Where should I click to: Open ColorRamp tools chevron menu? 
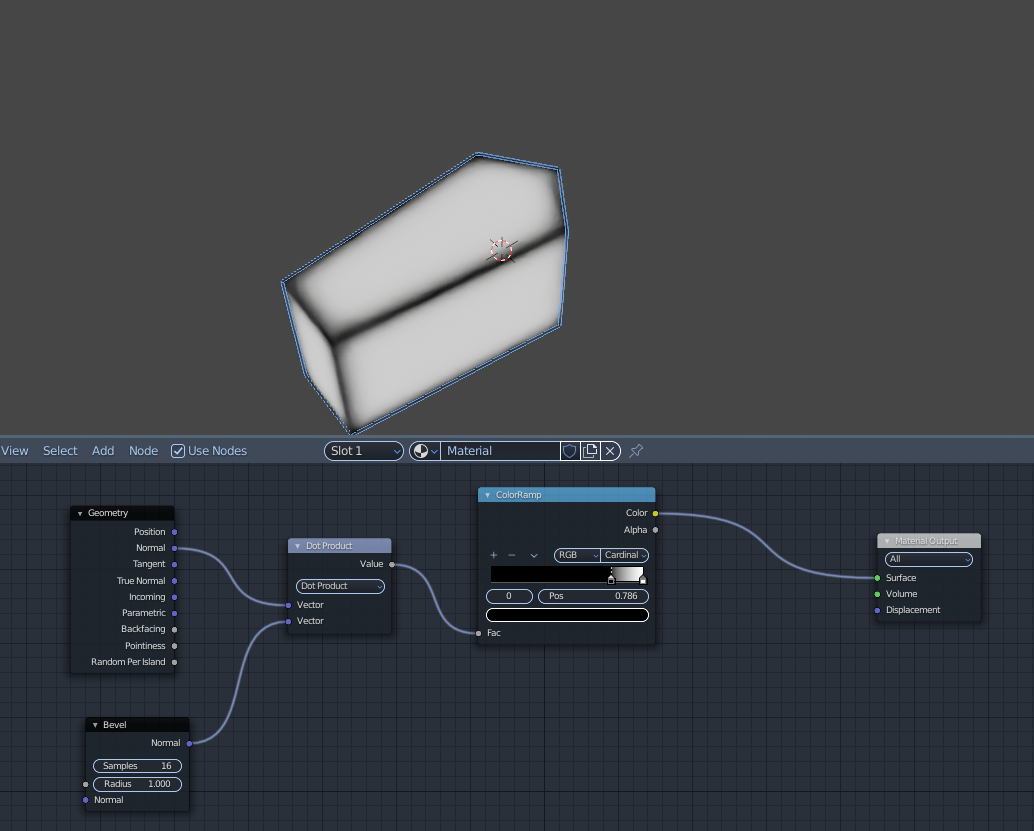coord(534,555)
